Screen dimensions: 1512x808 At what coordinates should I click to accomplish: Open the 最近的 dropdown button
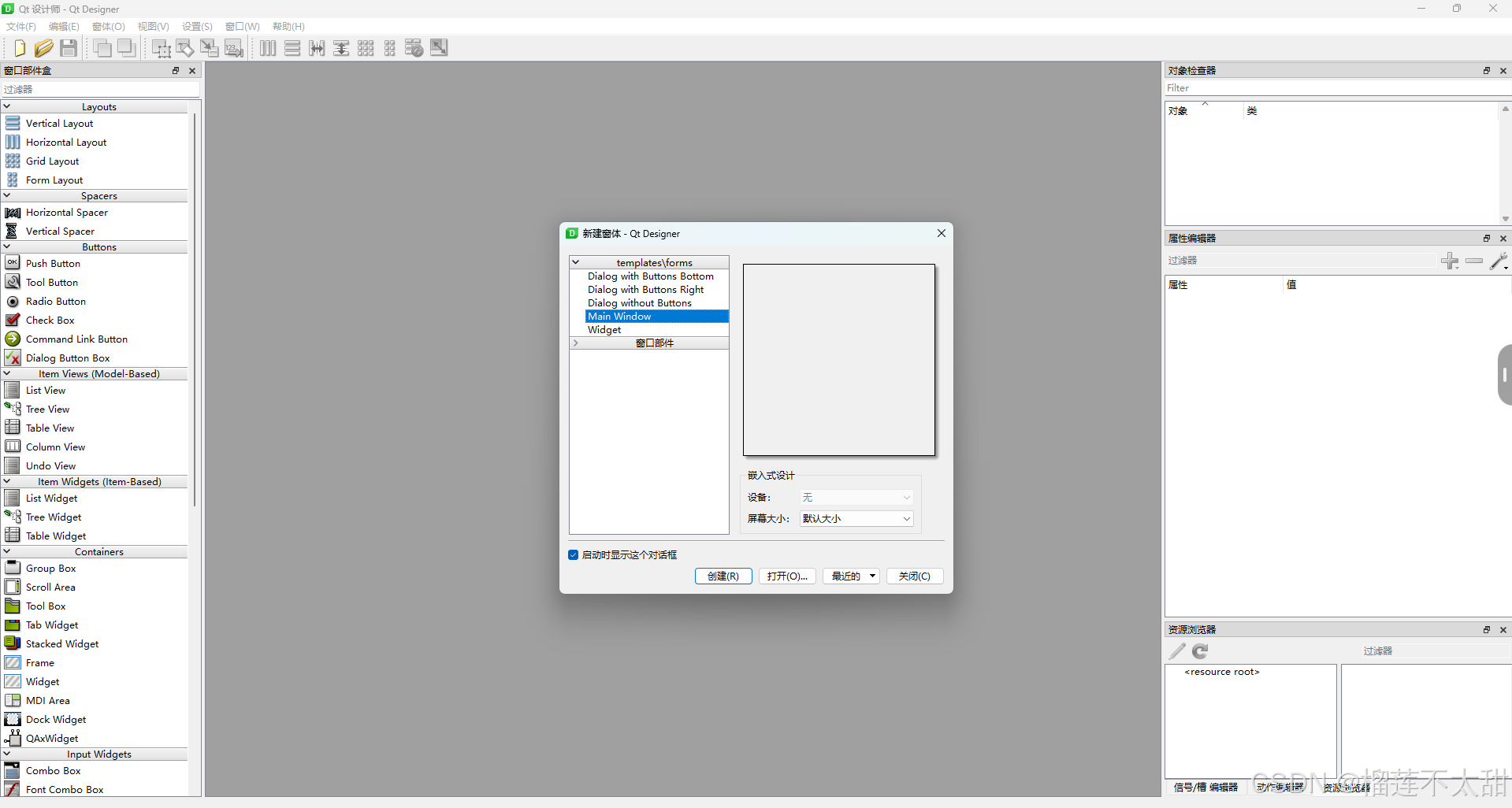point(851,576)
